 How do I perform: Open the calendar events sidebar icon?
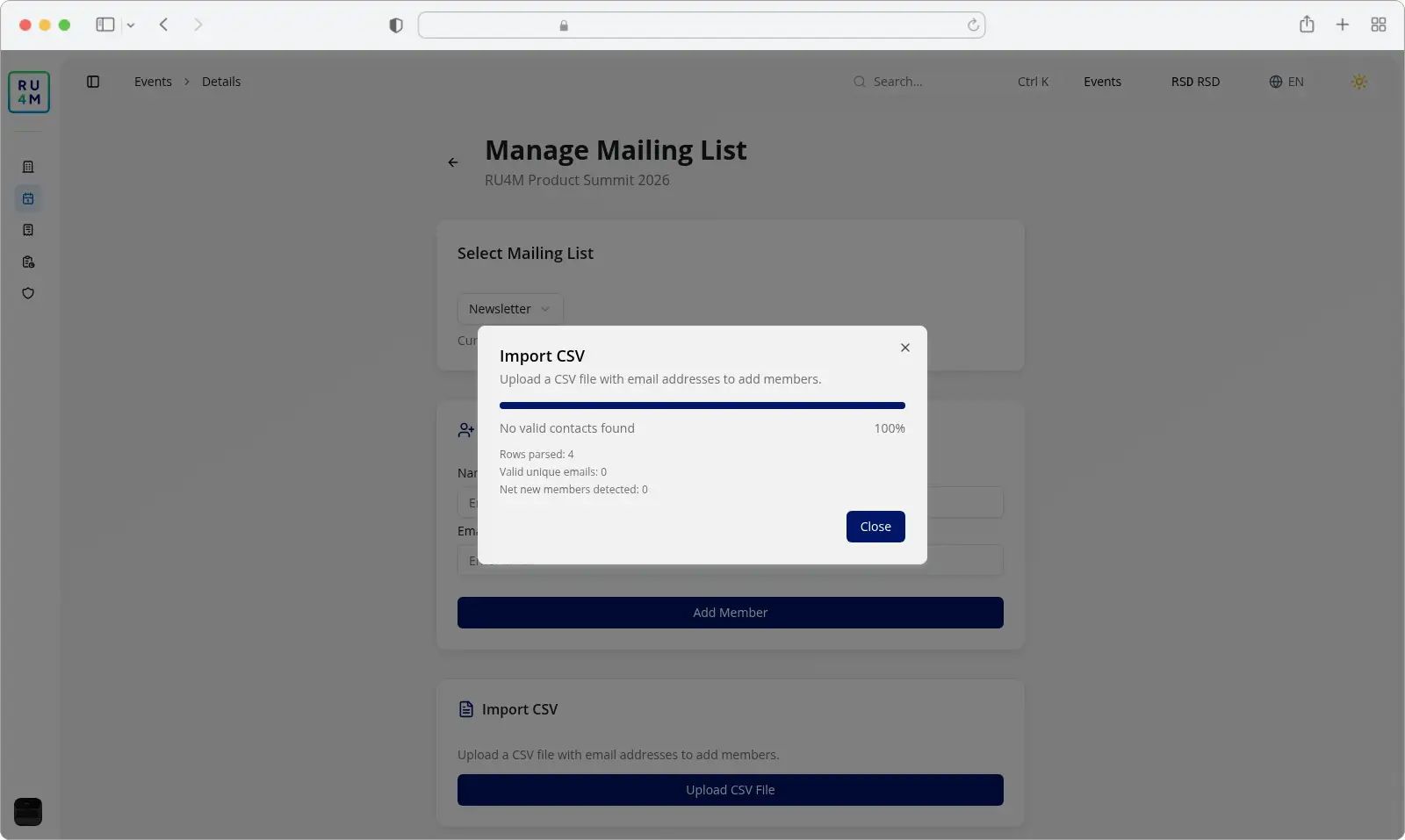coord(28,198)
